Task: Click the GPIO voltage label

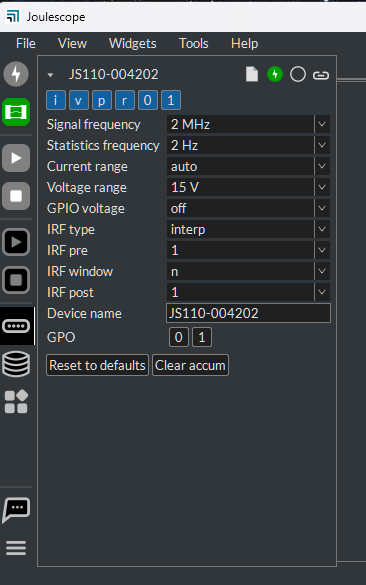Action: (86, 208)
